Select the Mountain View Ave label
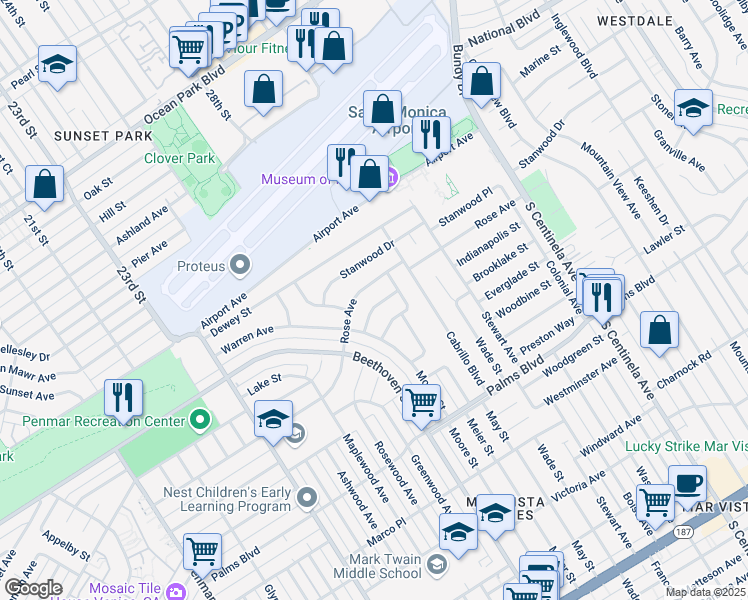Image resolution: width=748 pixels, height=600 pixels. (611, 180)
